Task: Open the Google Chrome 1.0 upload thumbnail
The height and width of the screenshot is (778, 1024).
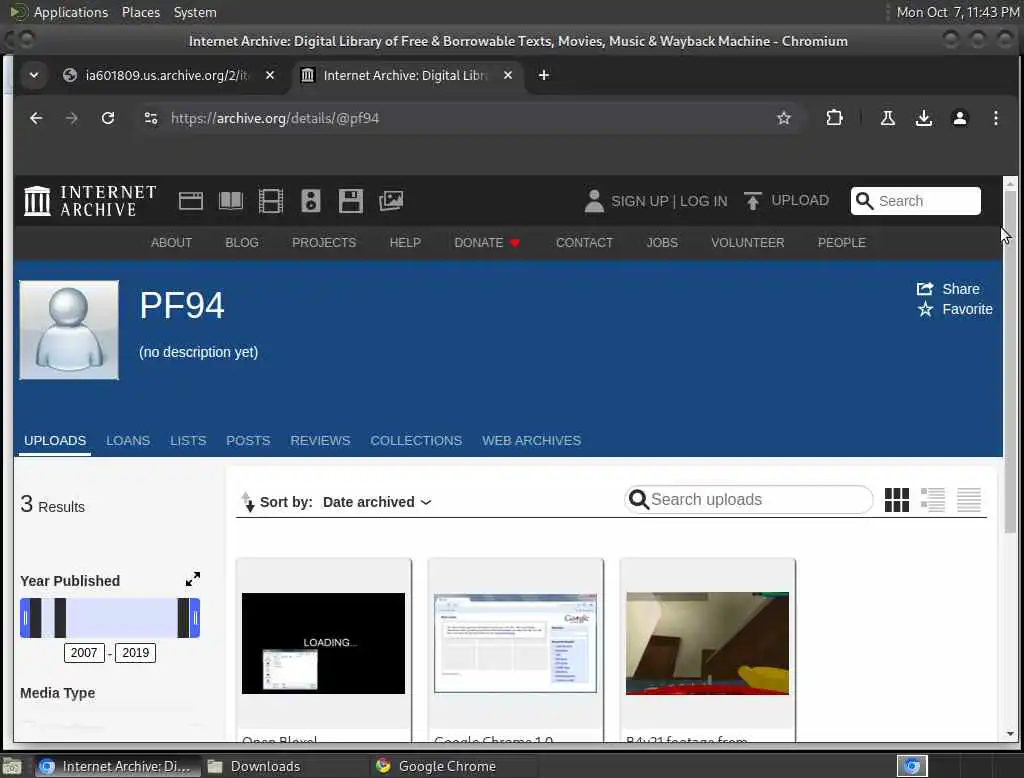Action: tap(515, 643)
